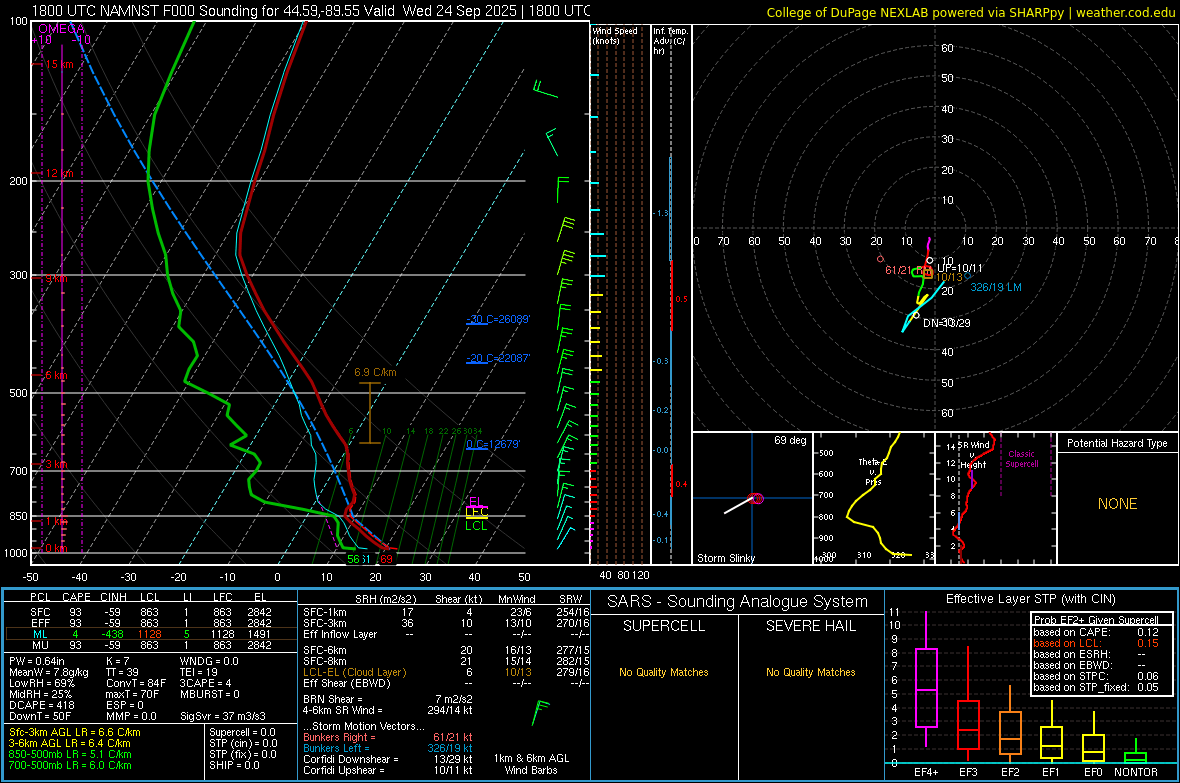Screen dimensions: 1180x783
Task: Click the Theta-E v. Pres inset label
Action: [x=873, y=471]
